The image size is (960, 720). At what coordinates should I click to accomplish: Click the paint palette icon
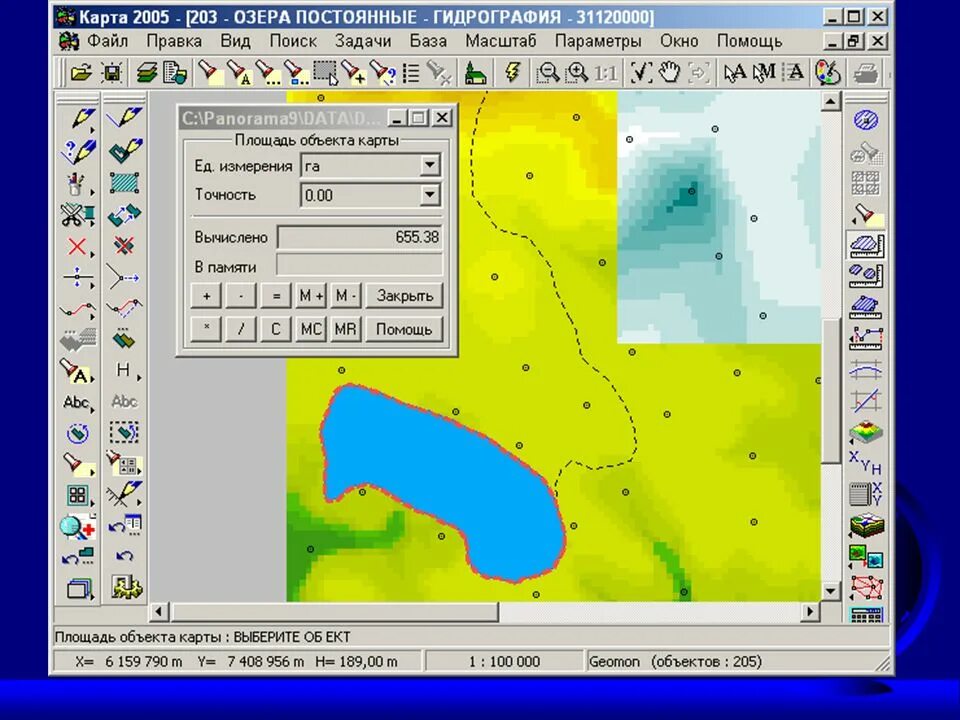828,73
